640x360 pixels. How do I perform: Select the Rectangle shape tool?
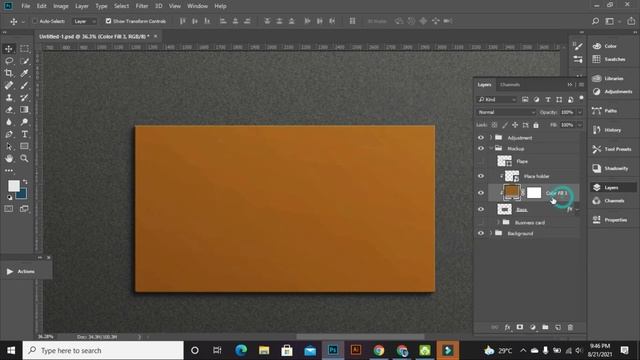(24, 147)
